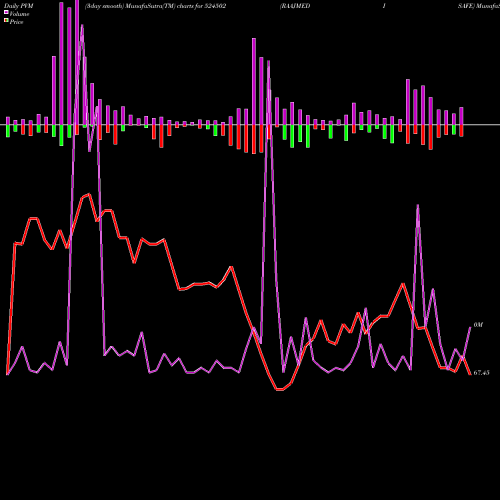Screen dimensions: 500x500
Task: Click the '(RAAJMED' symbol text
Action: coord(295,6)
